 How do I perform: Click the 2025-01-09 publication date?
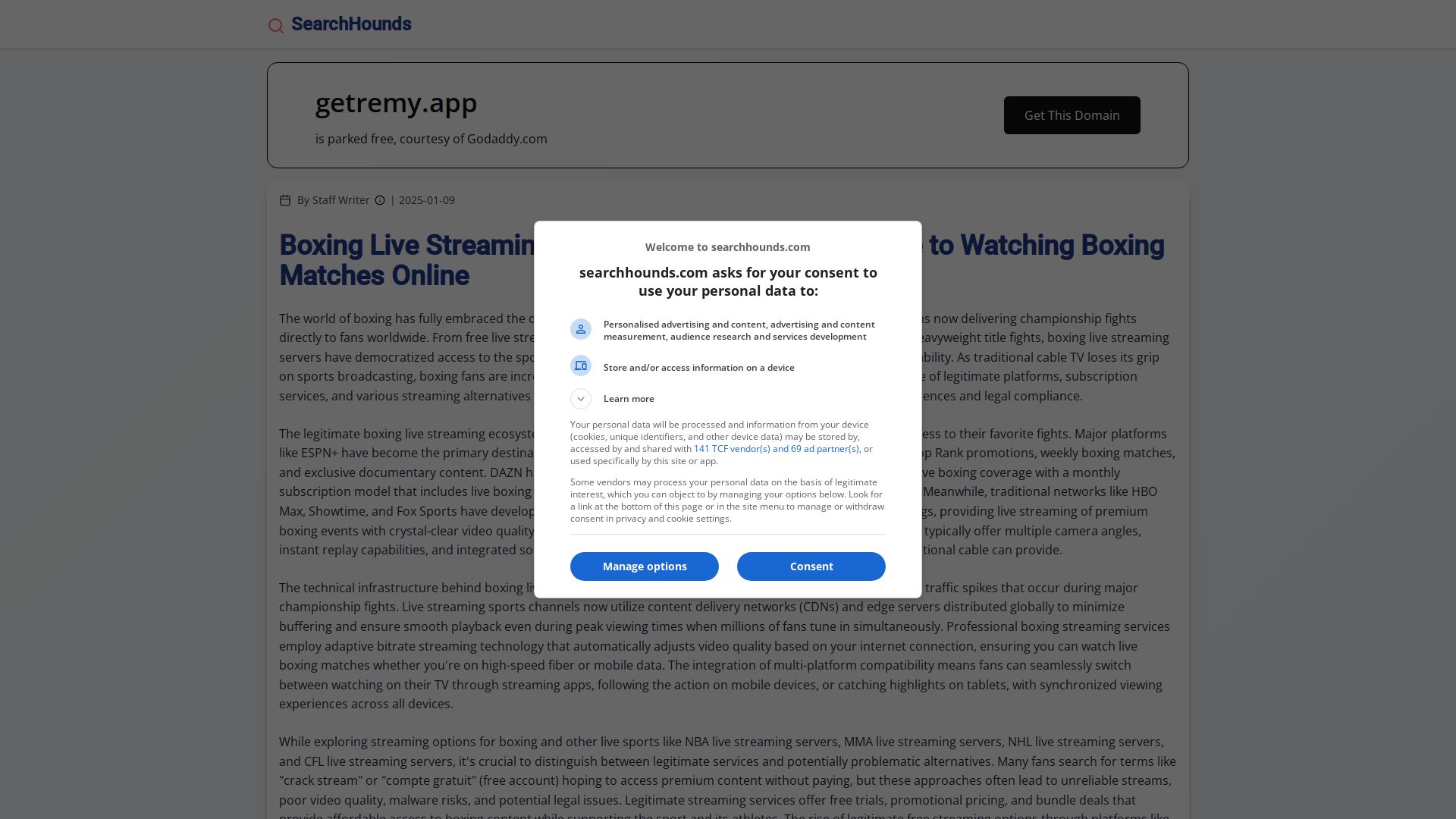427,200
